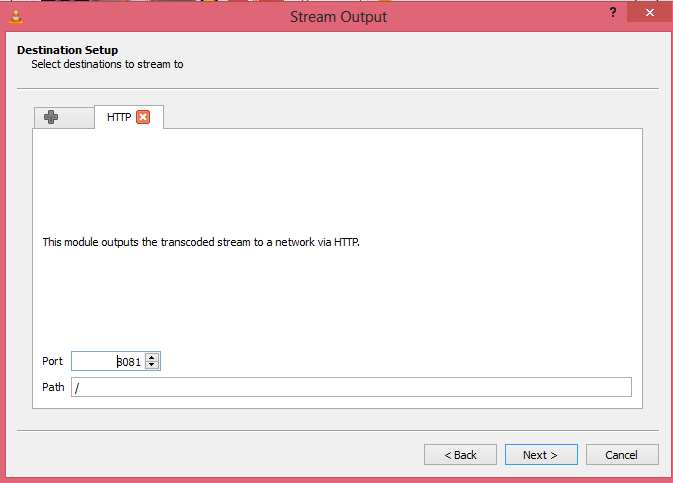The height and width of the screenshot is (483, 673).
Task: Click the Path label
Action: pos(53,387)
